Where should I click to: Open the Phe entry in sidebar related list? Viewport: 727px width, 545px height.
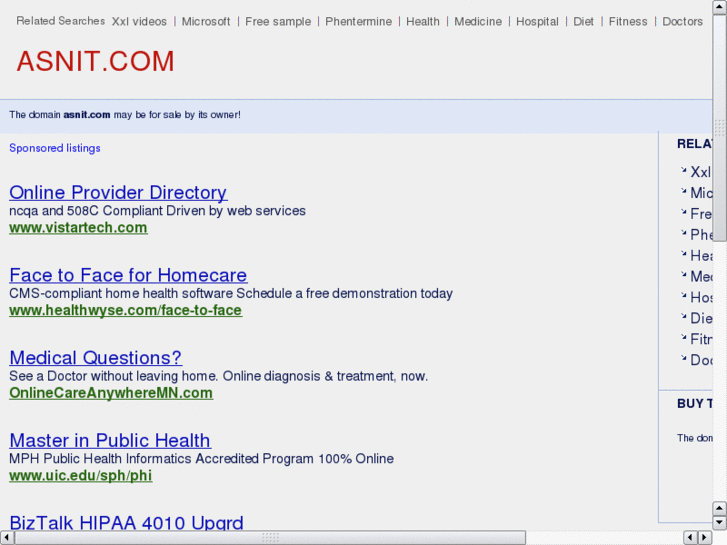click(701, 235)
